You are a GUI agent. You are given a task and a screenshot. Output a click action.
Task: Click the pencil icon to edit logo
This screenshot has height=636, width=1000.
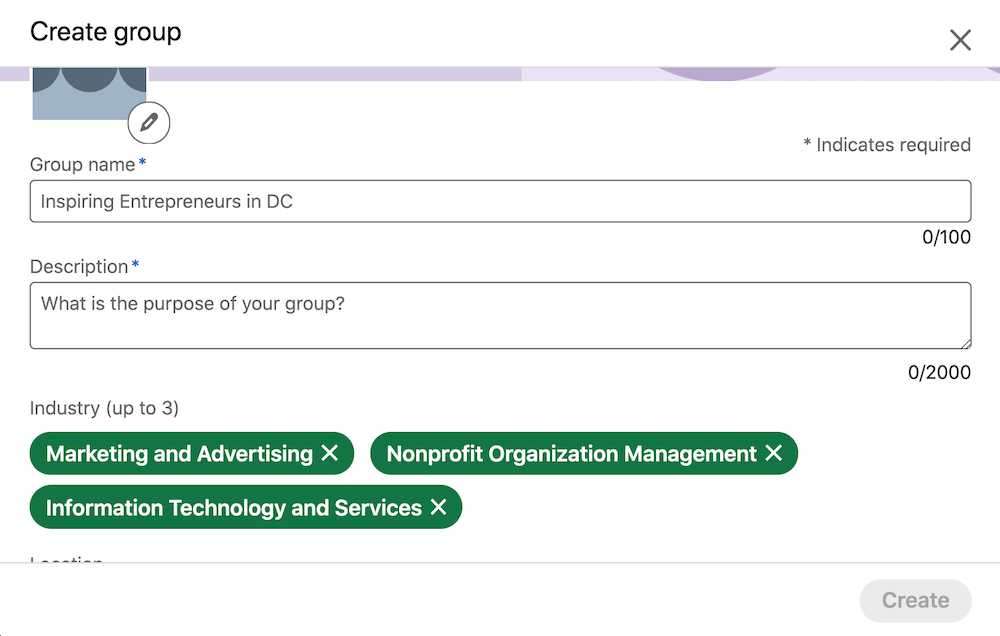pyautogui.click(x=149, y=122)
